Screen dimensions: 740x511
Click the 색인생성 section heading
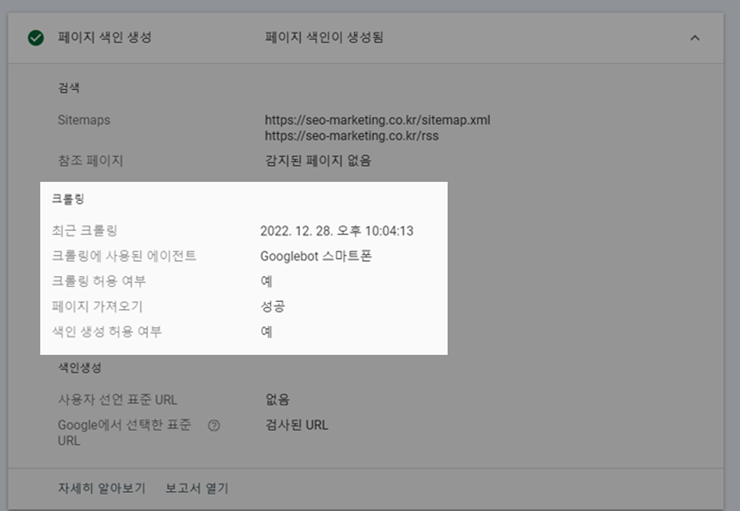[x=79, y=368]
